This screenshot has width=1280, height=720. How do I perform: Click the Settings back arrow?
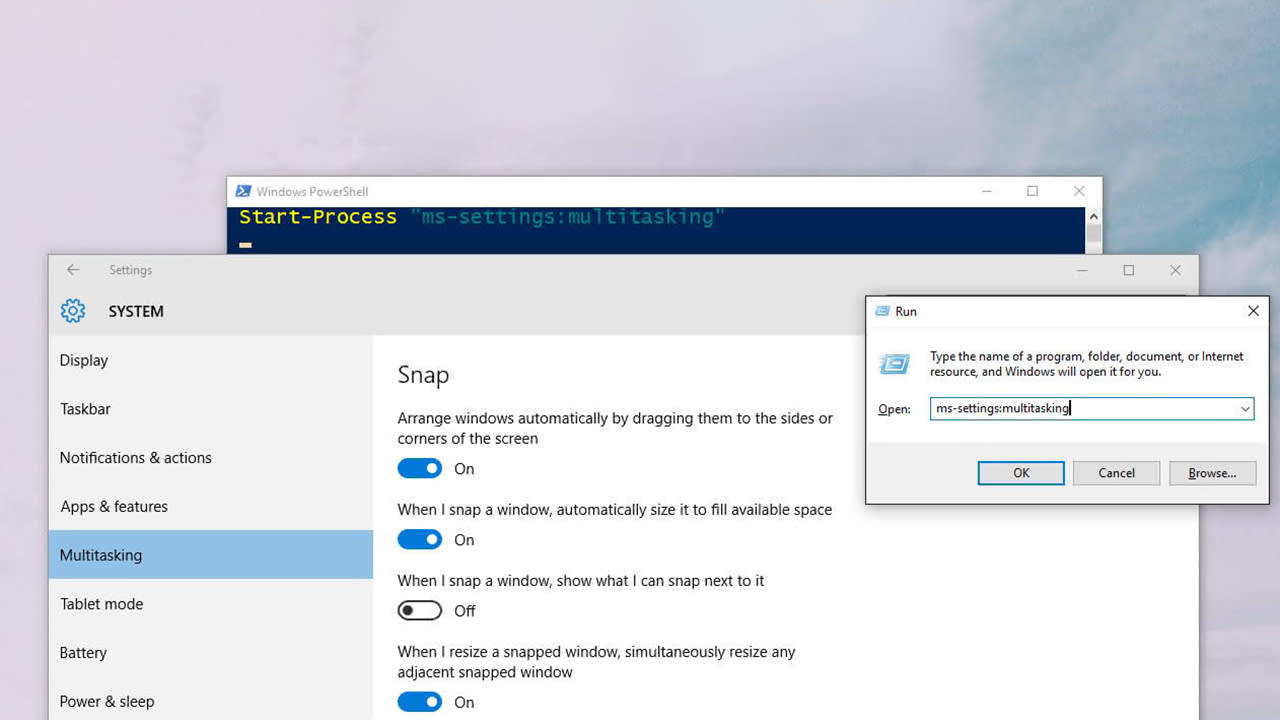coord(73,270)
